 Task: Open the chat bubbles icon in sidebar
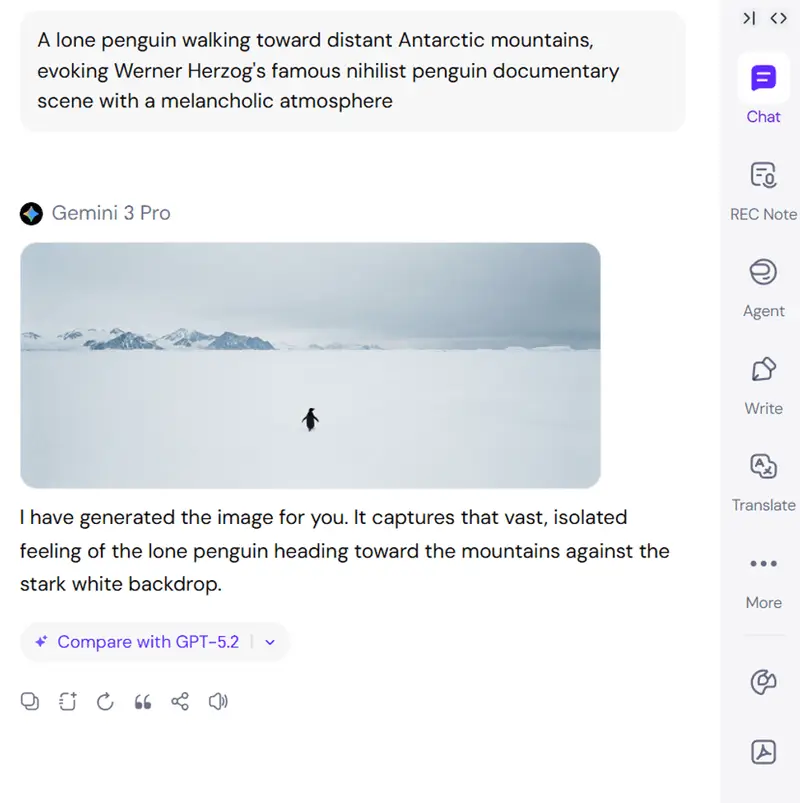[763, 682]
